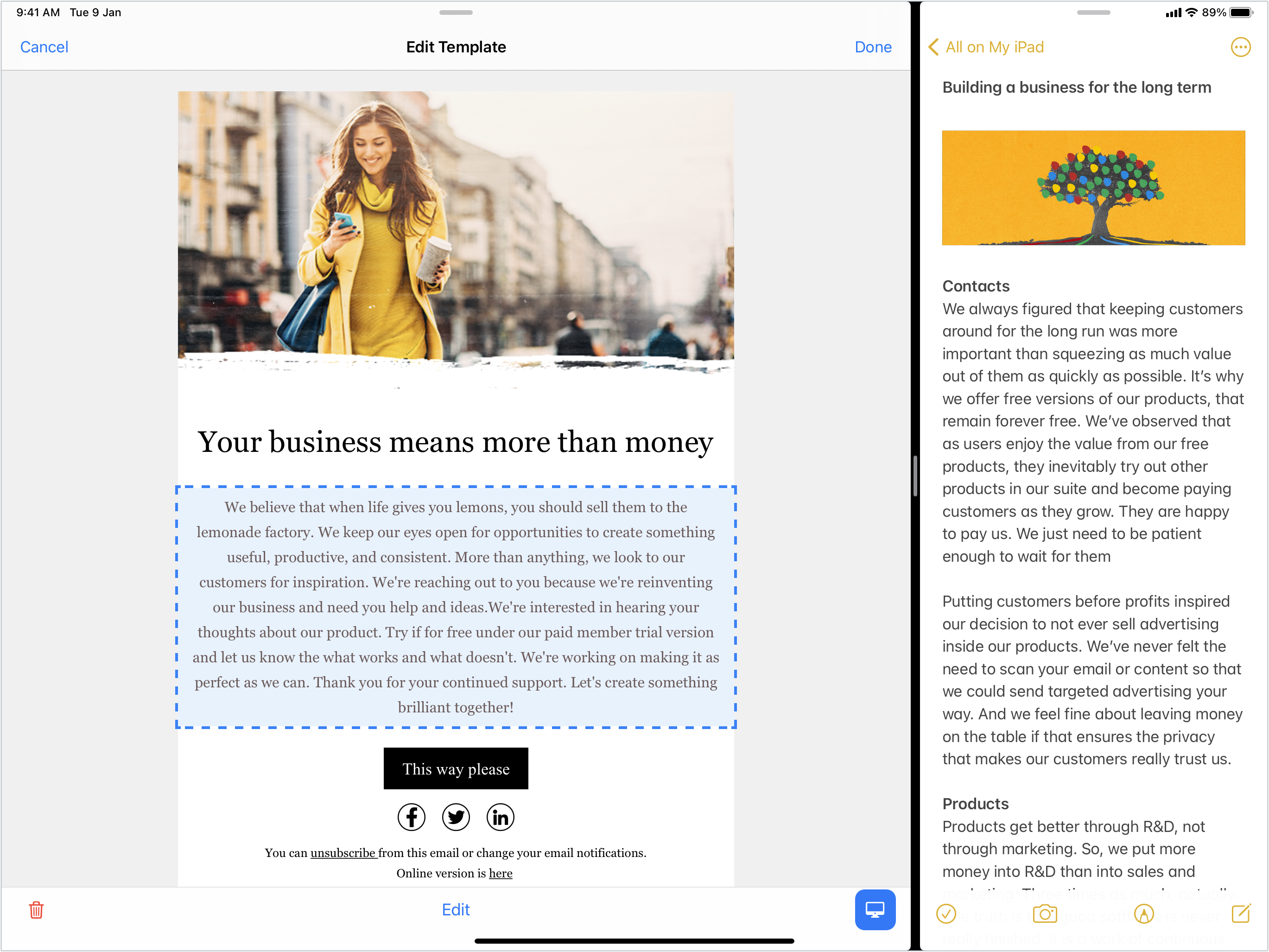This screenshot has width=1269, height=952.
Task: Click the delete template trash icon
Action: 36,910
